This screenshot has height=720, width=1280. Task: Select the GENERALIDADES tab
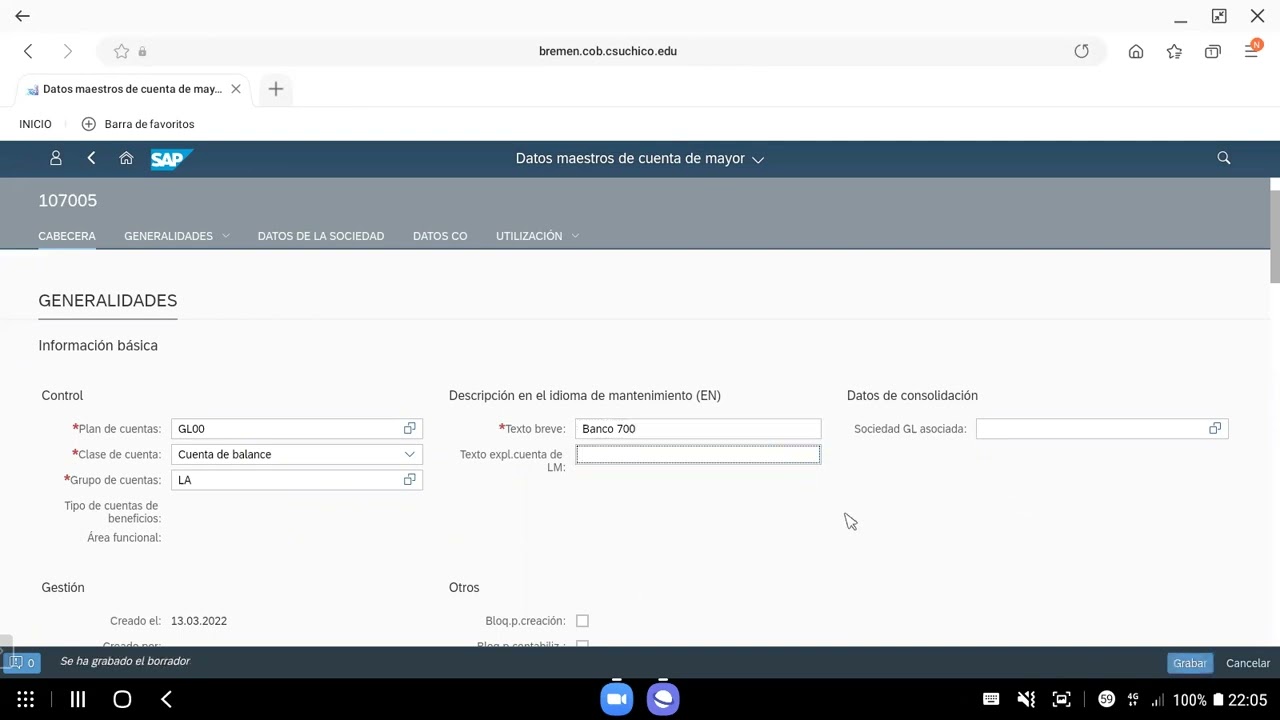[168, 236]
